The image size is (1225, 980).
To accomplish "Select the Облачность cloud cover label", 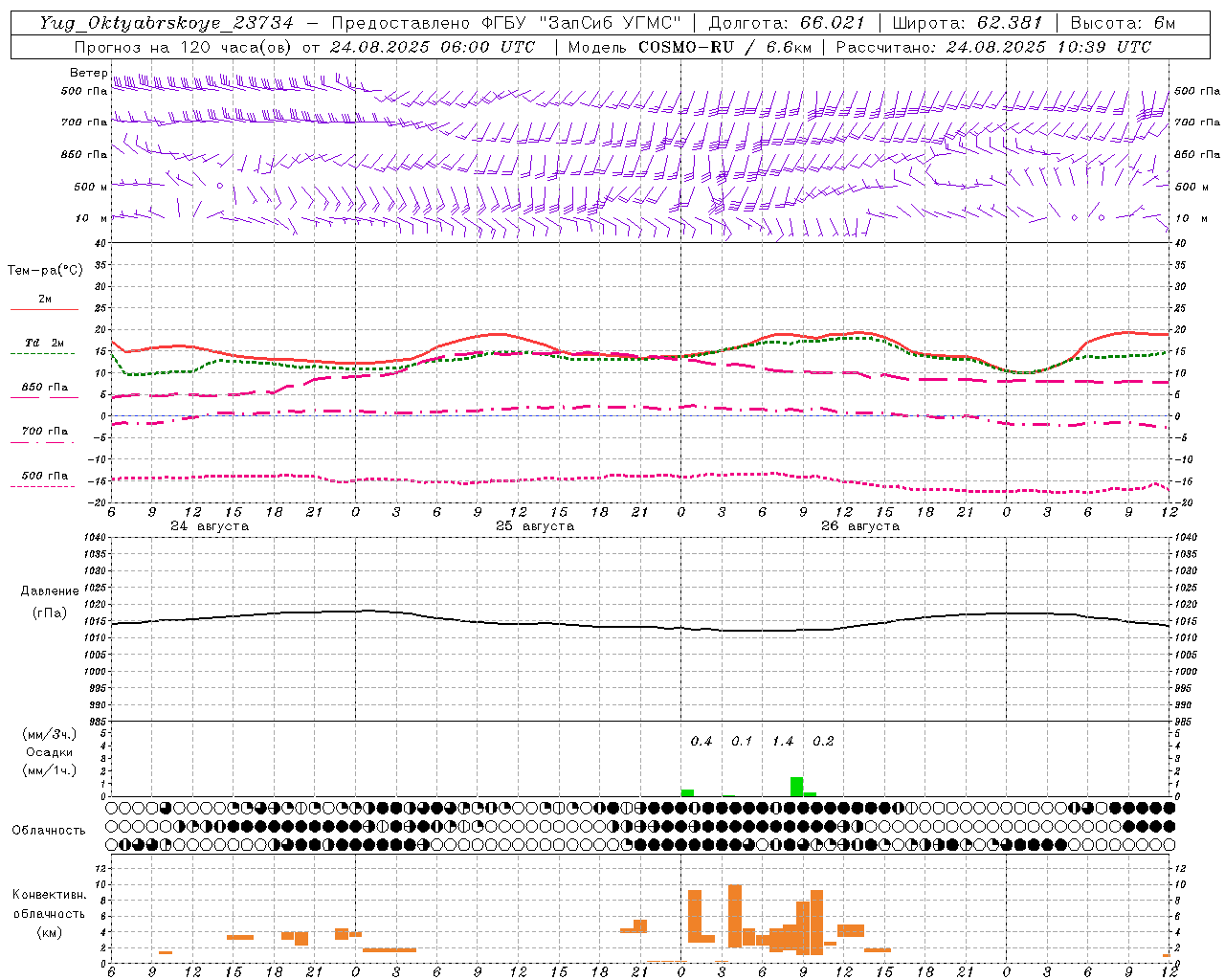I will [49, 831].
